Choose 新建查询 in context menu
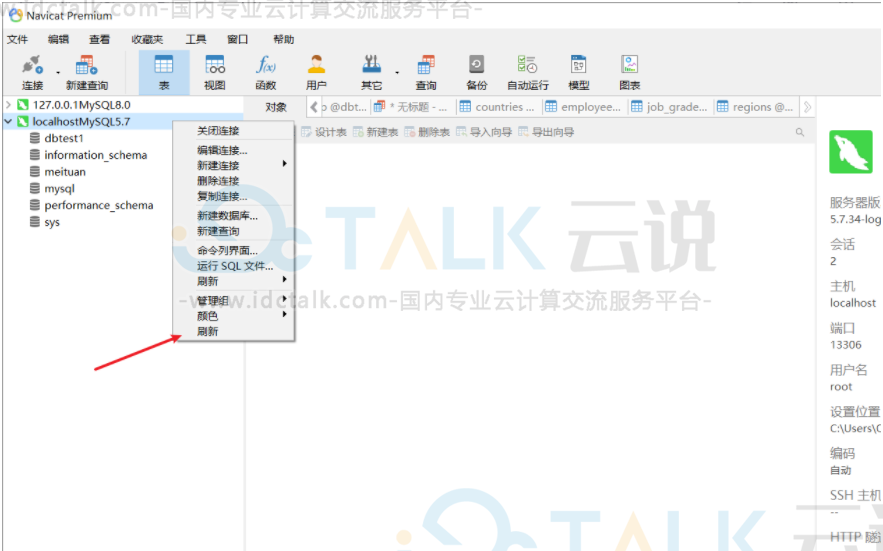Screen dimensions: 883x551 (x=233, y=232)
